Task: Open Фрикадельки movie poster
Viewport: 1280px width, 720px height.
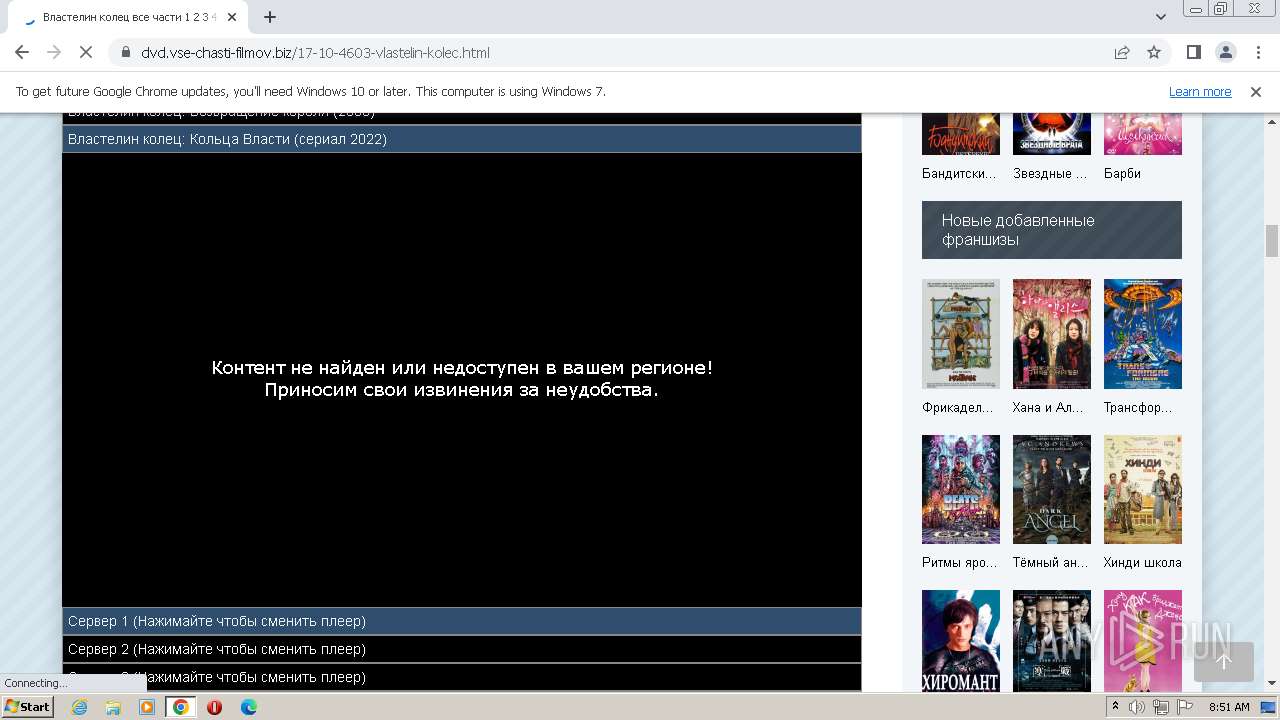Action: pyautogui.click(x=960, y=334)
